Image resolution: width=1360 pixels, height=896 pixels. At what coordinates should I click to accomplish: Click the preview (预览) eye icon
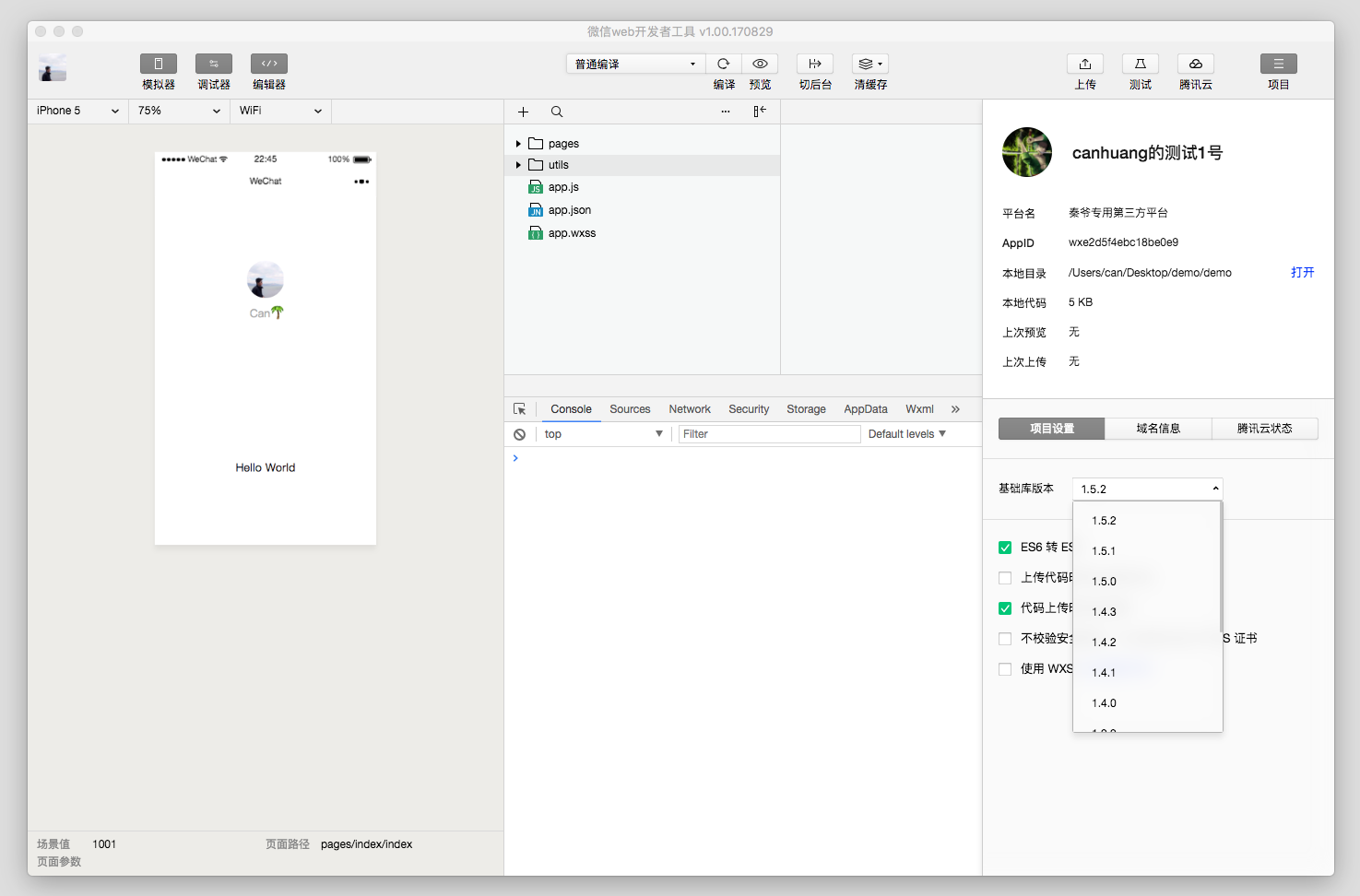click(x=760, y=64)
